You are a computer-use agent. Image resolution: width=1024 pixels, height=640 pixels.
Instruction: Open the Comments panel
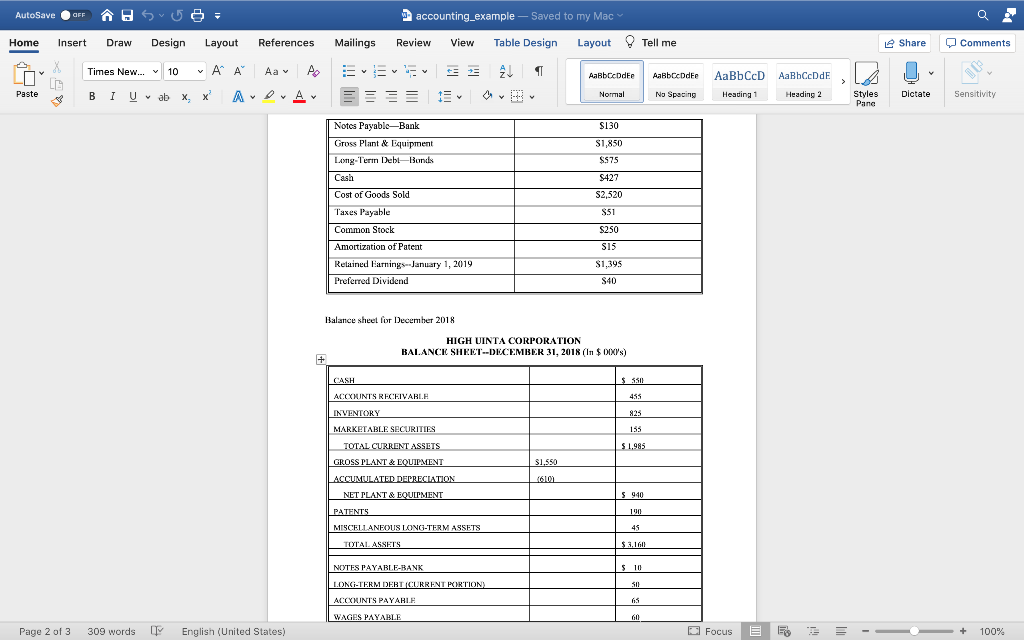click(977, 43)
